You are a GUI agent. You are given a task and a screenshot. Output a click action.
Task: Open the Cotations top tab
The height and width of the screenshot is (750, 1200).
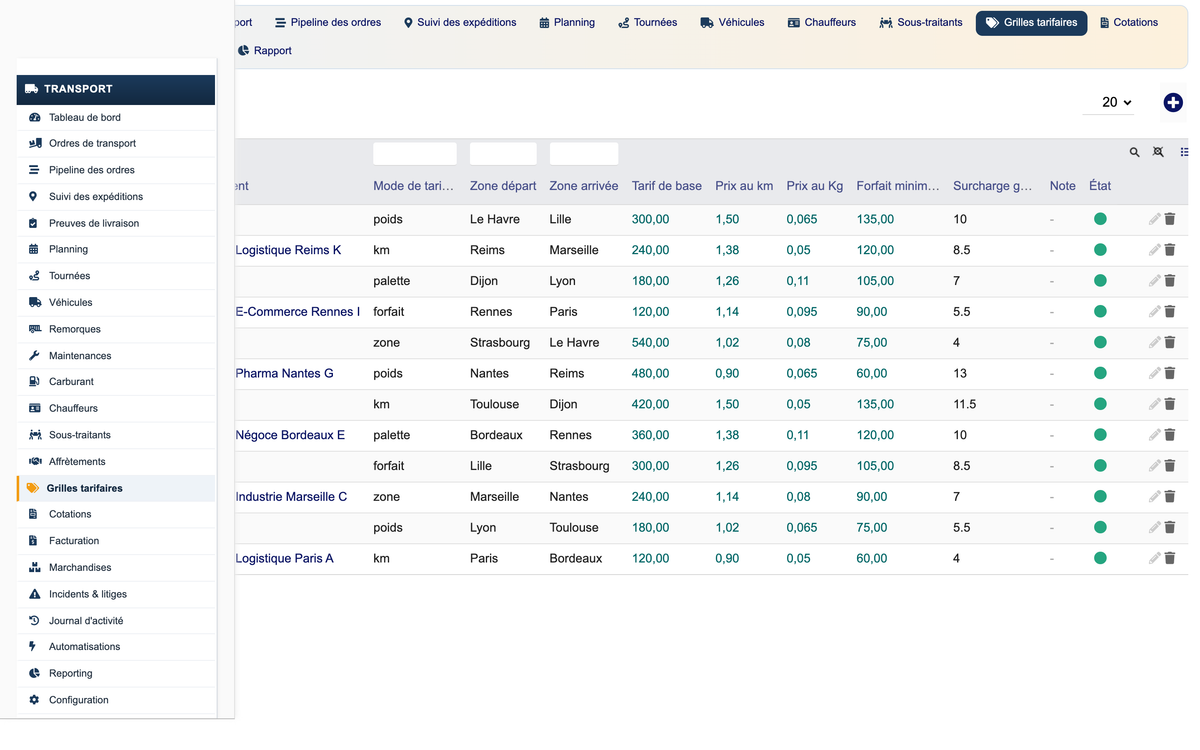(x=1128, y=22)
